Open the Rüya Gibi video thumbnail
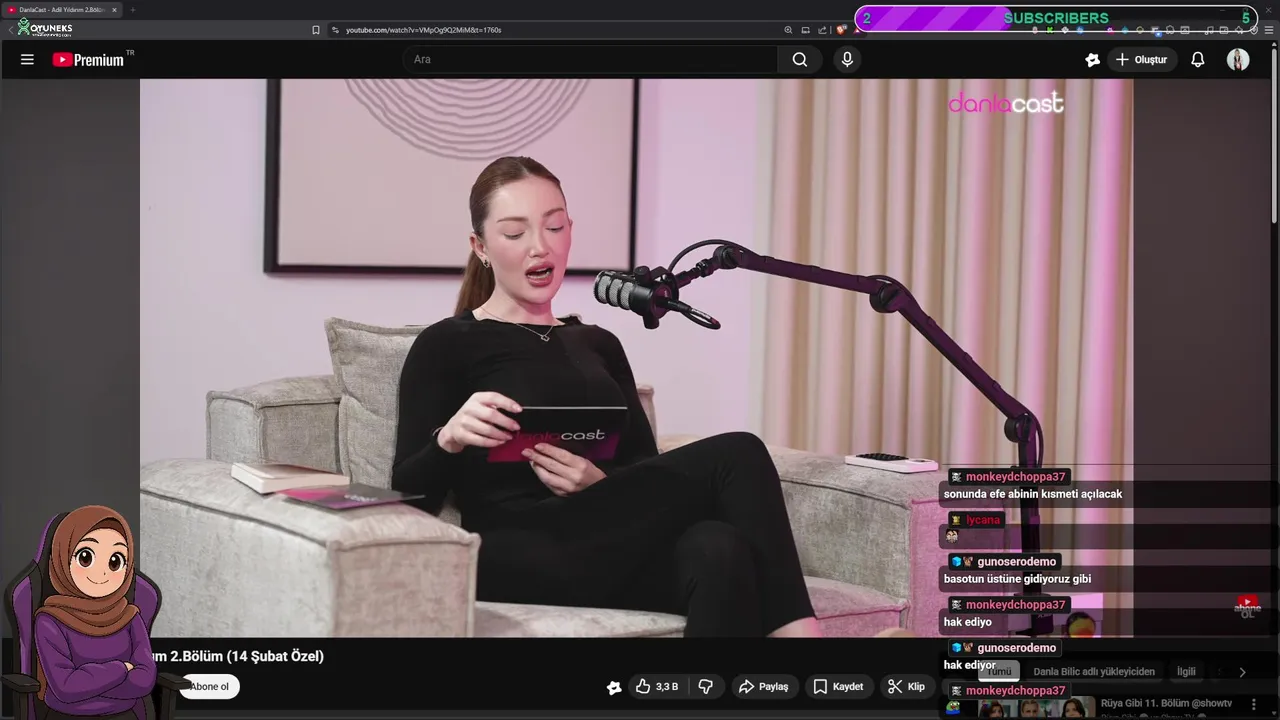The image size is (1280, 720). click(1035, 708)
